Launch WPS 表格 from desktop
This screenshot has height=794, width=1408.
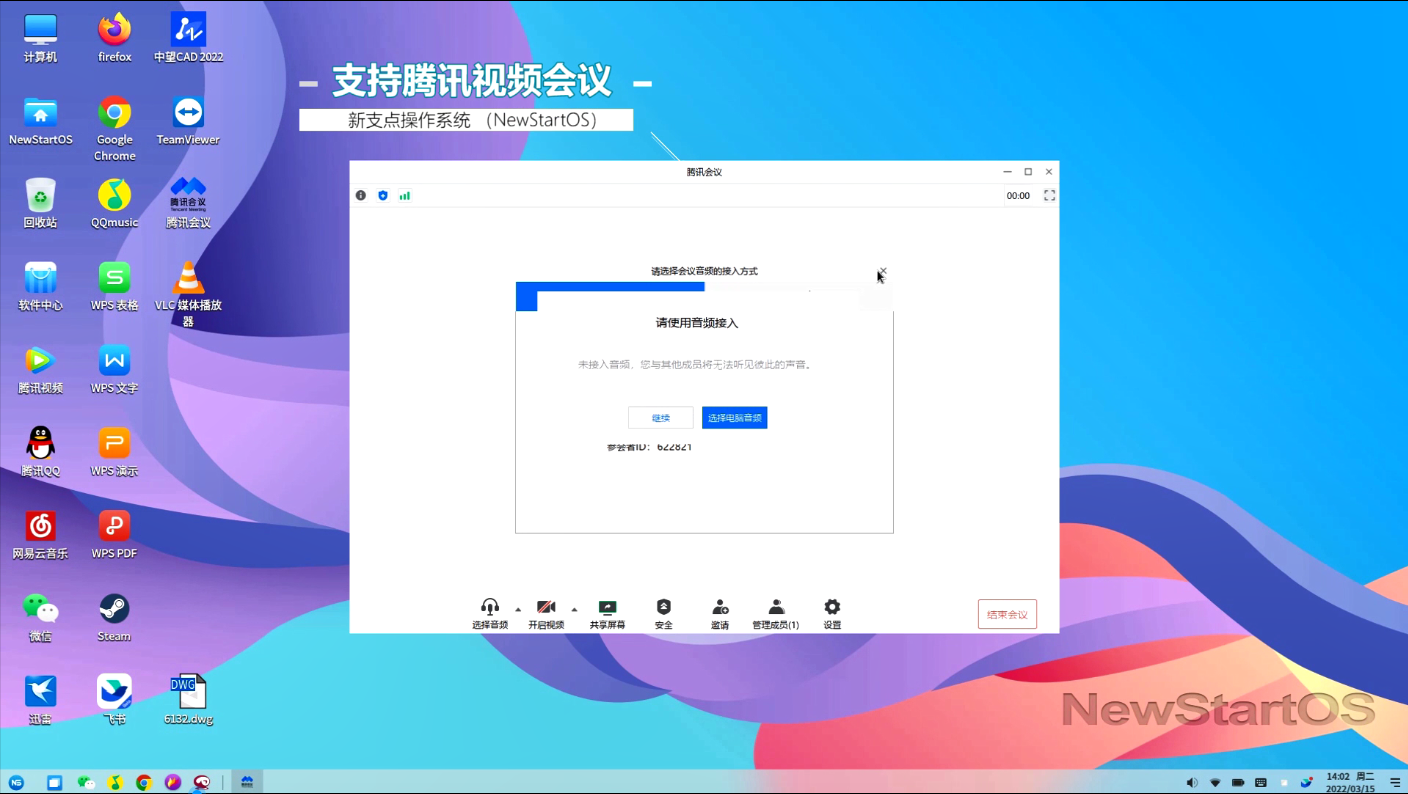point(115,286)
